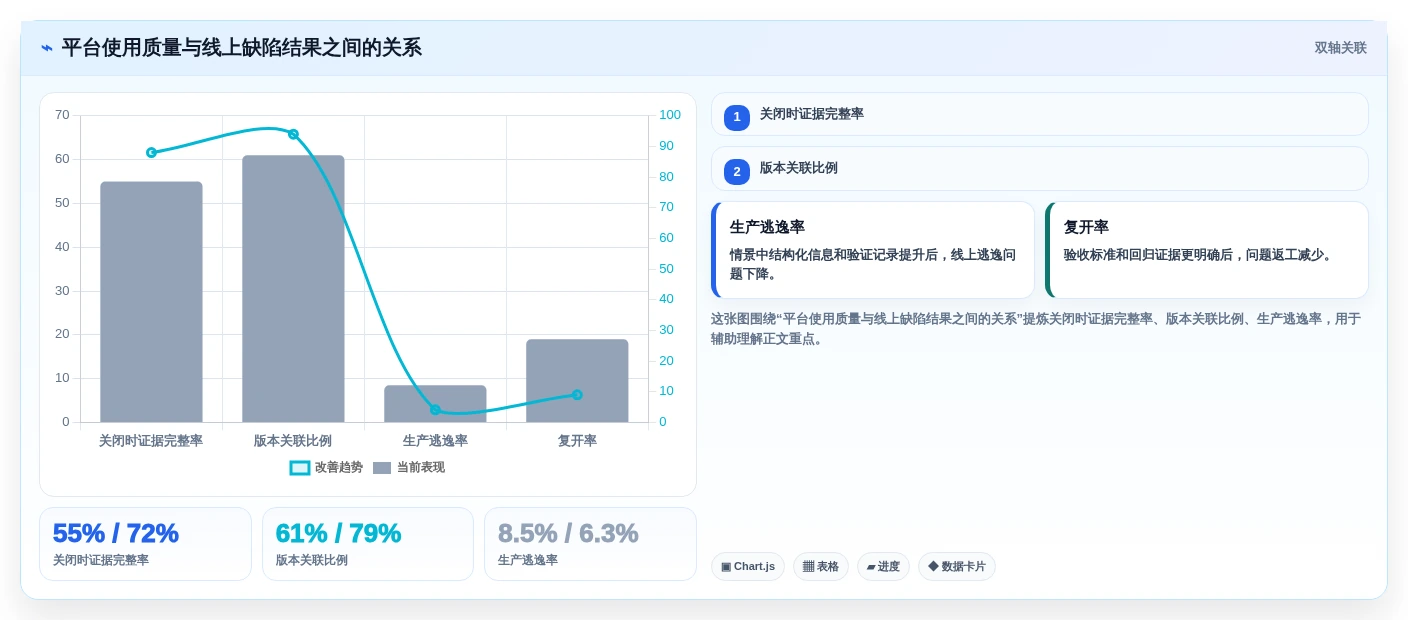This screenshot has width=1408, height=620.
Task: Click the grid icon in 表格 tag
Action: (808, 567)
